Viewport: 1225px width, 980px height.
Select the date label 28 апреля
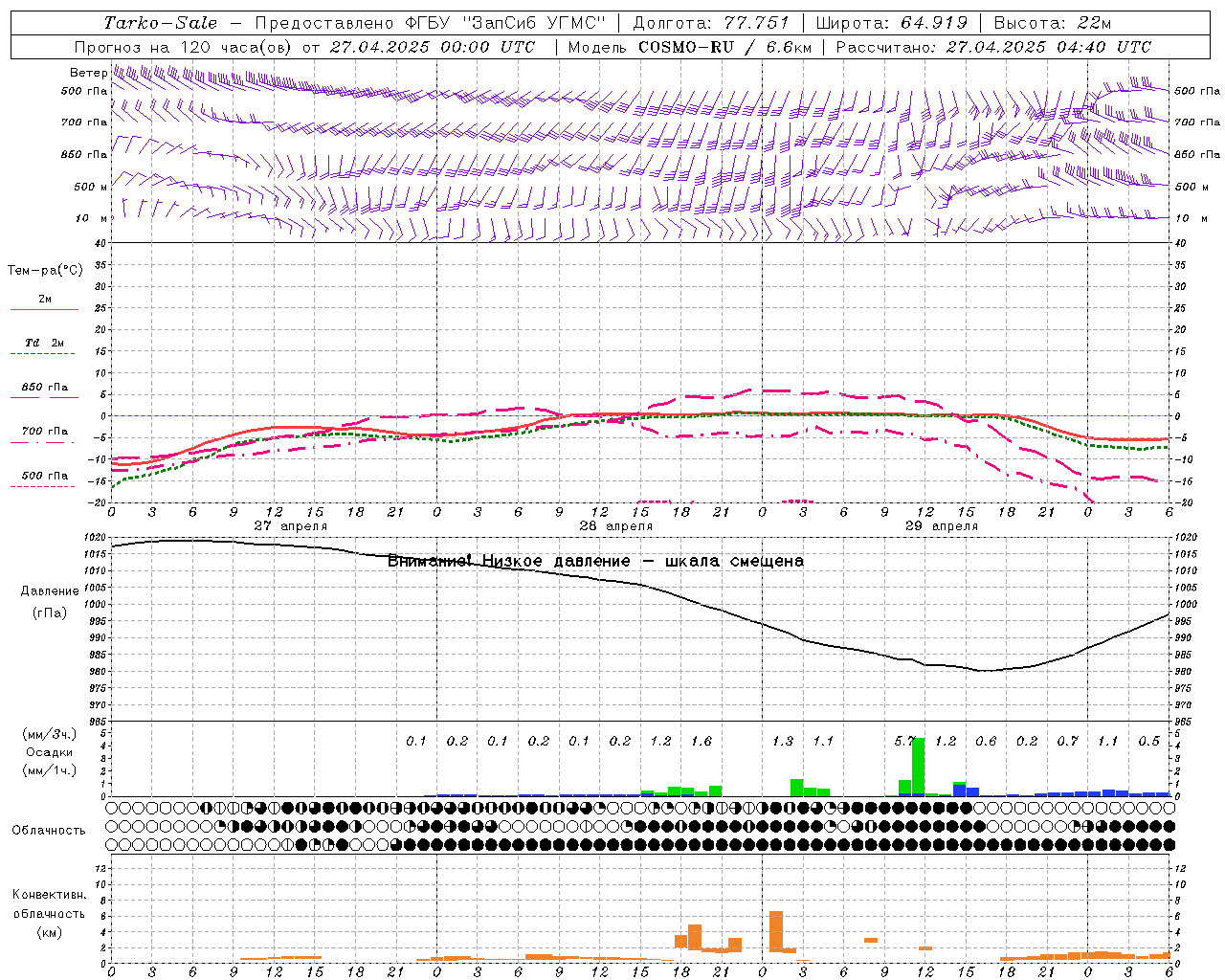point(616,526)
